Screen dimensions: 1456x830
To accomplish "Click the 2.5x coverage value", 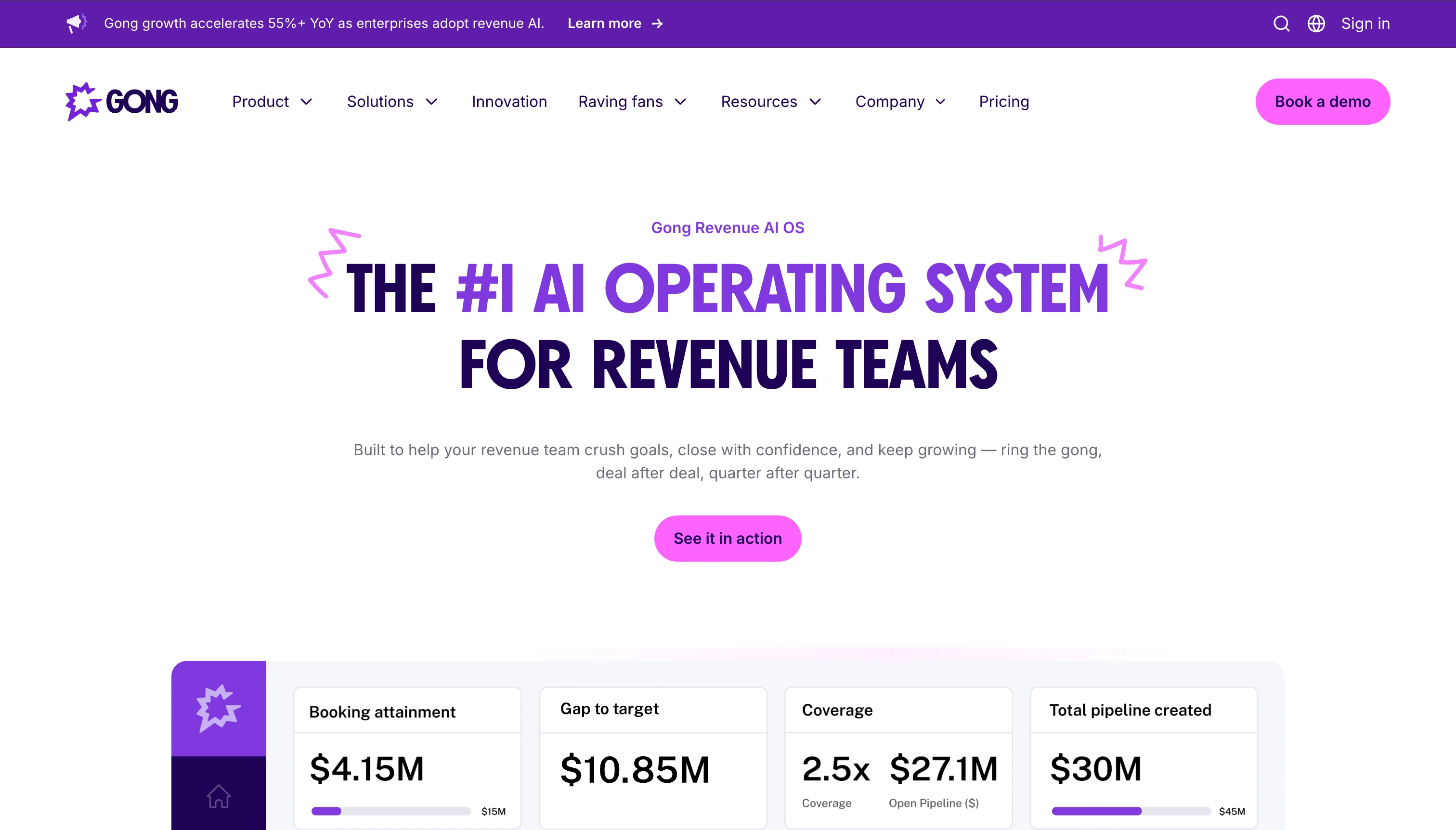I will click(x=836, y=768).
